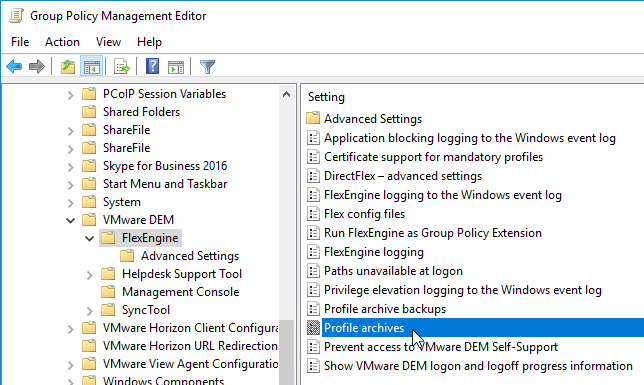Click folder icon for Management Console
Image resolution: width=644 pixels, height=385 pixels.
point(108,292)
